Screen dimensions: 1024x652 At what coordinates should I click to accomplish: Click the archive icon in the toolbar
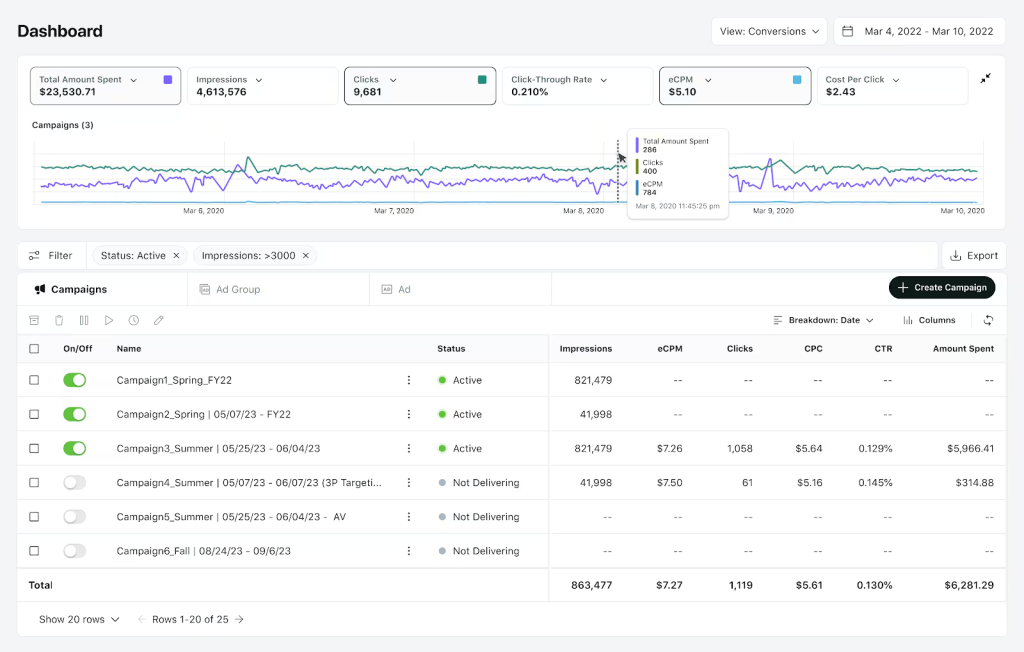pyautogui.click(x=34, y=320)
